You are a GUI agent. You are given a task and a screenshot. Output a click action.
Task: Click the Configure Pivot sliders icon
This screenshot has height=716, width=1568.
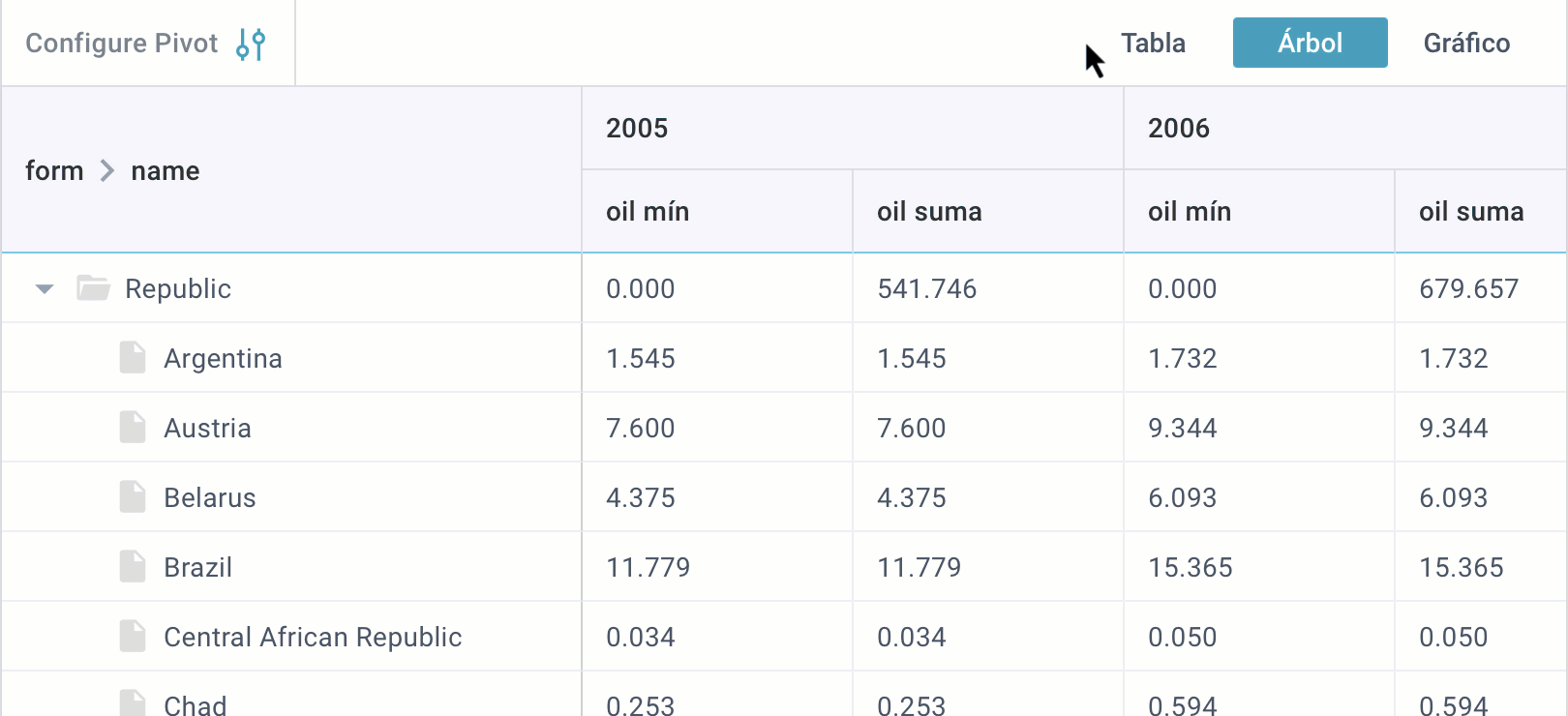[251, 44]
